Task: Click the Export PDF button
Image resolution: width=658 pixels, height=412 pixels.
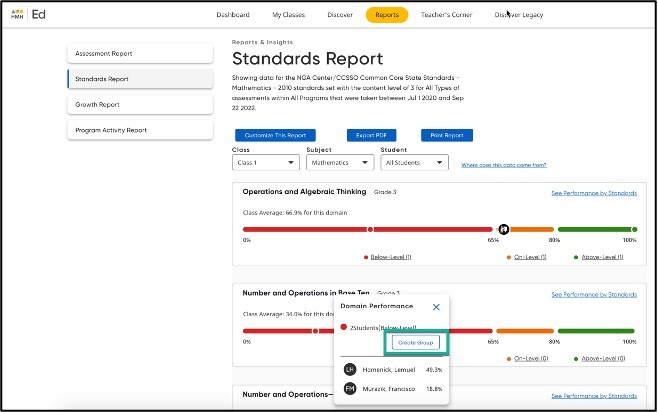Action: 371,135
